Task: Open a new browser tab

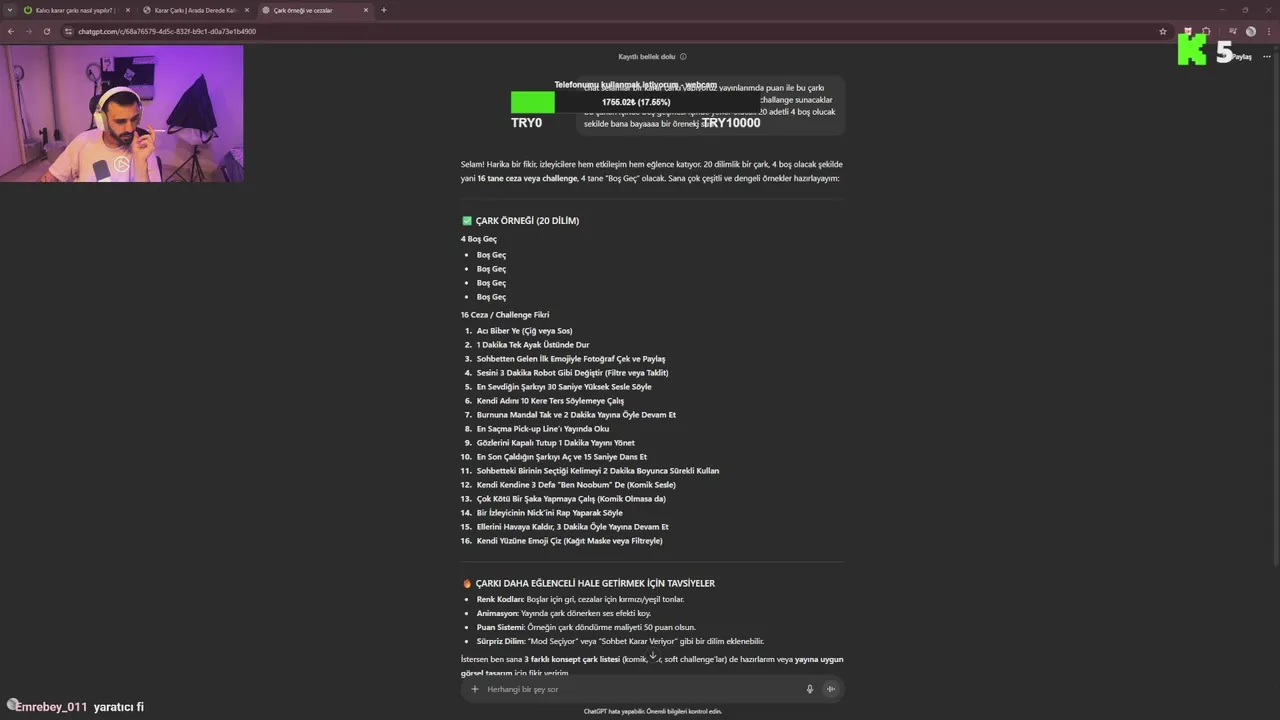Action: (384, 10)
